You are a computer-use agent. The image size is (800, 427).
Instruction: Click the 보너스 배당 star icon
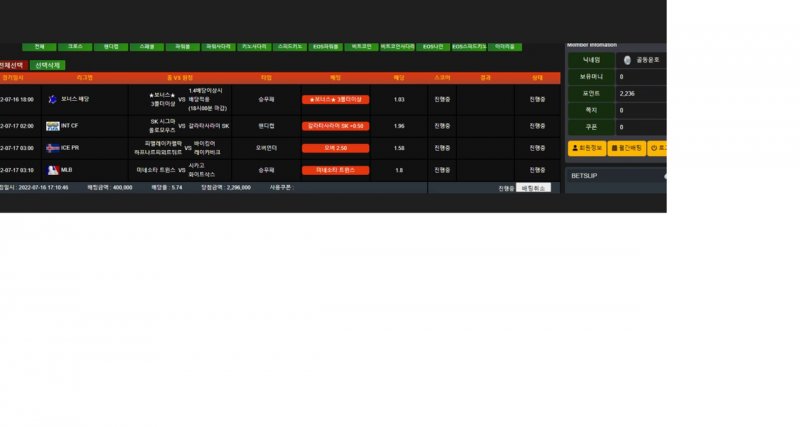(53, 100)
